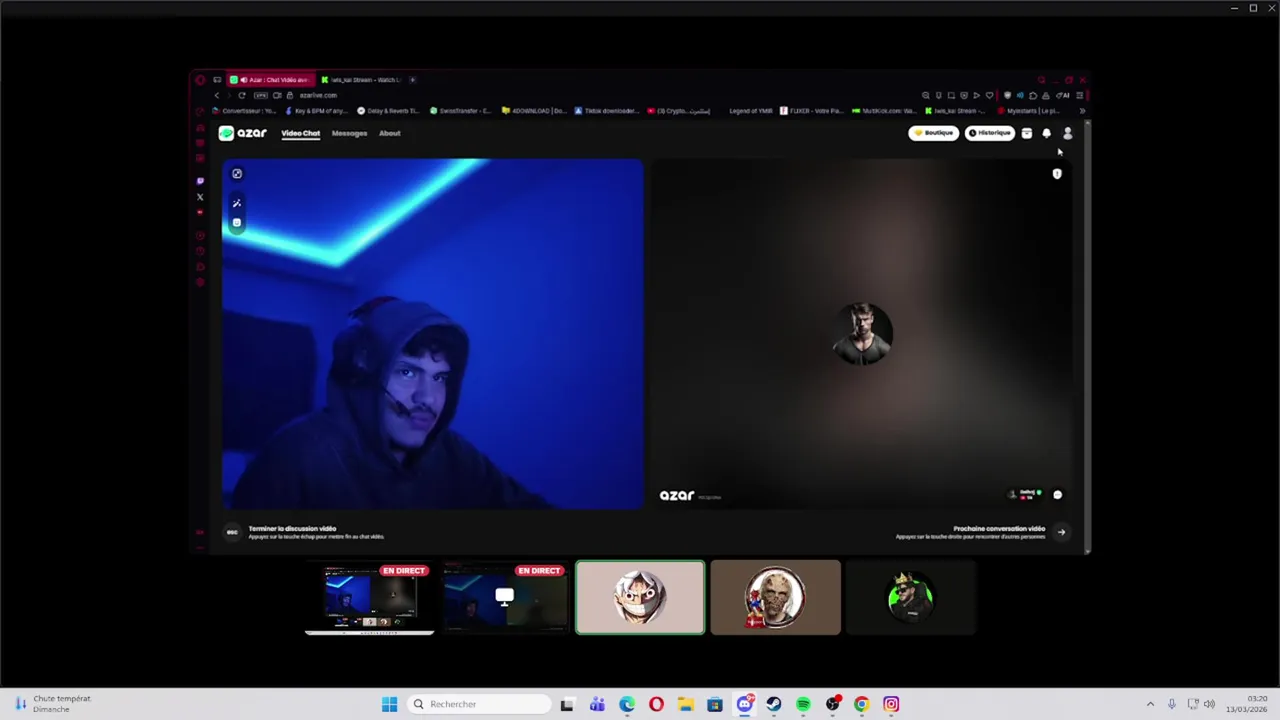Click the Azar logo
1280x720 pixels.
(x=243, y=133)
